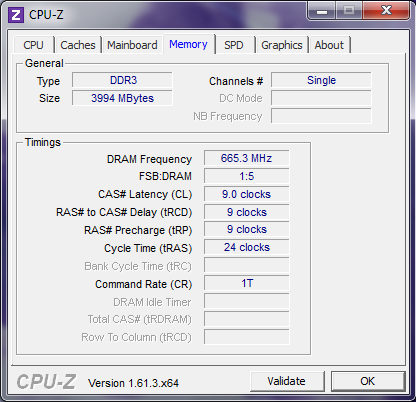Select the Memory tab
Viewport: 416px width, 402px height.
(x=188, y=44)
